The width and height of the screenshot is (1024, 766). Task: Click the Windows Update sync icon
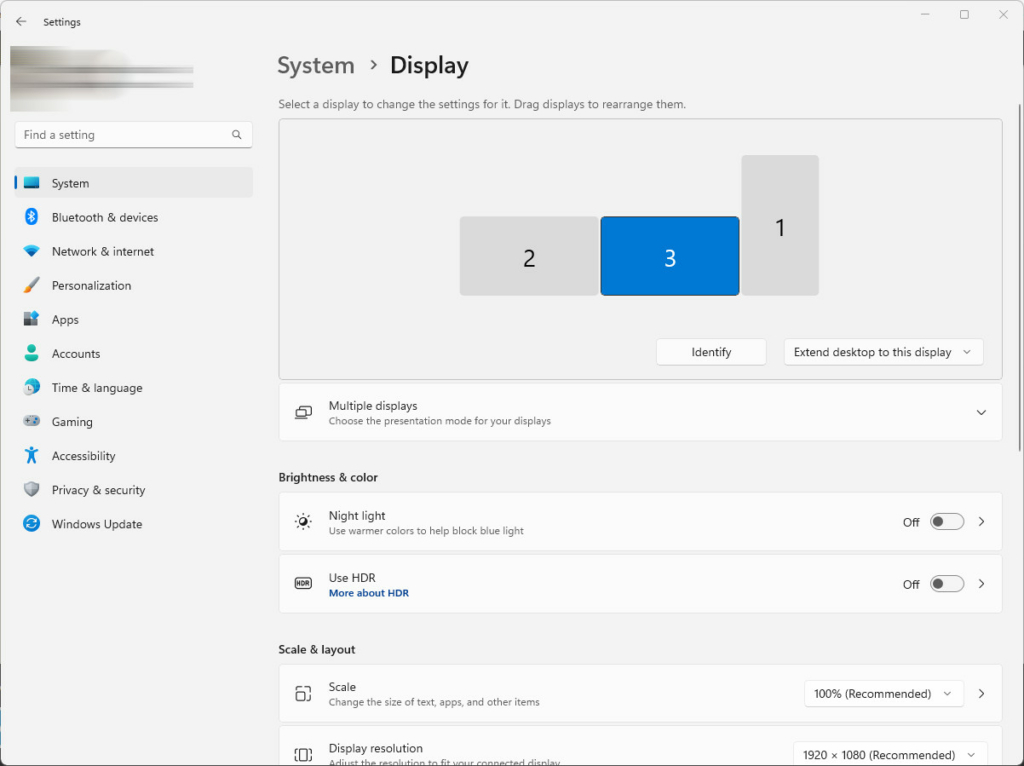(x=31, y=524)
